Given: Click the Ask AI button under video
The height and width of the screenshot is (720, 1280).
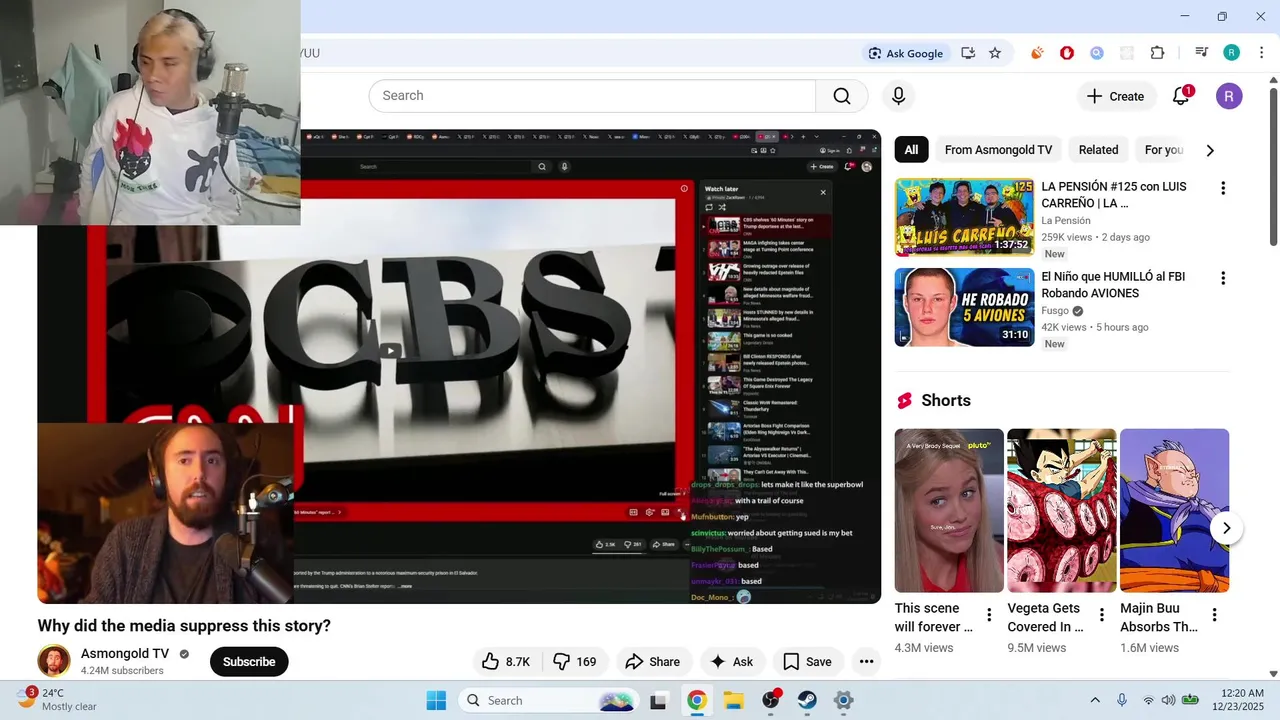Looking at the screenshot, I should [732, 662].
